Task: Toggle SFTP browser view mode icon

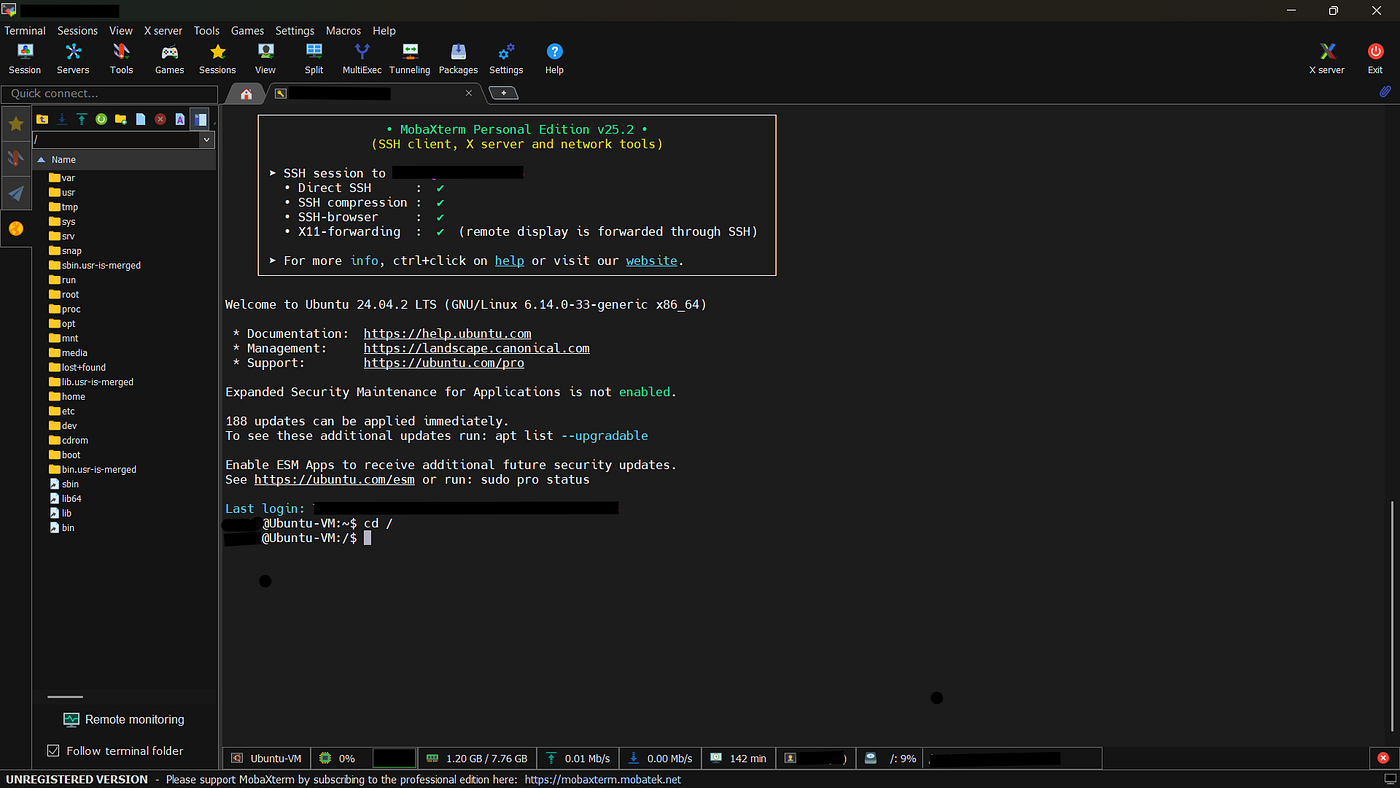Action: point(200,119)
